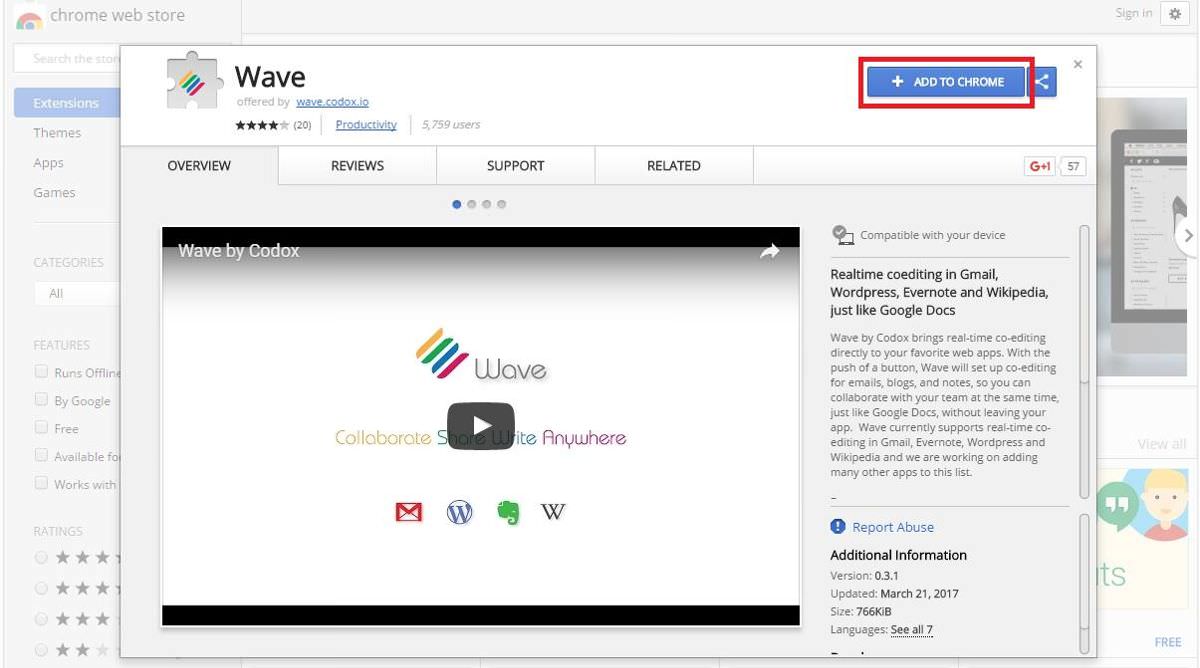This screenshot has width=1200, height=668.
Task: Click the 'Compatible with your device' text
Action: click(933, 235)
